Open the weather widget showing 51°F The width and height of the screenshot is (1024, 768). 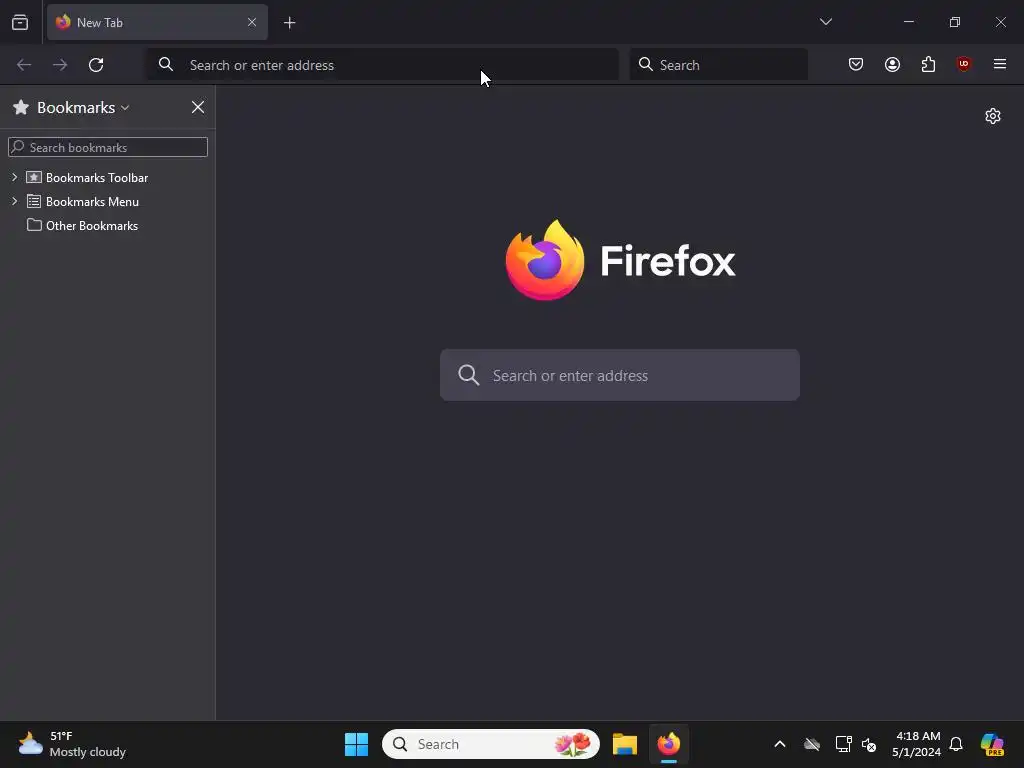point(72,744)
